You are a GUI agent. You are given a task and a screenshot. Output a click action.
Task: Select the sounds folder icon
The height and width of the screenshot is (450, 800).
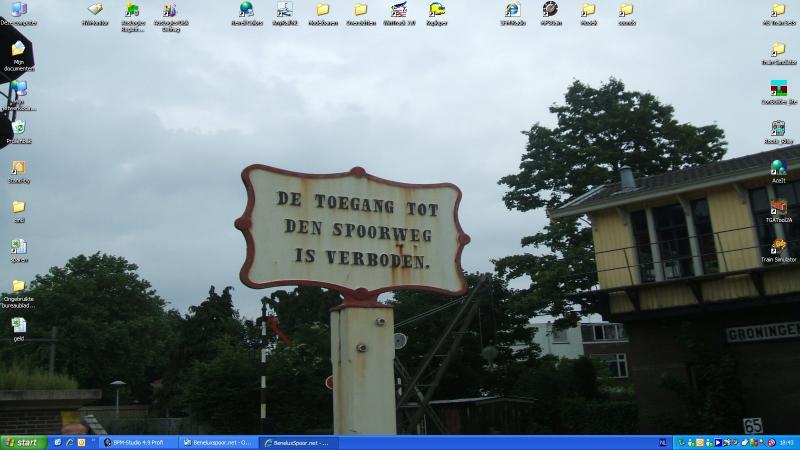pos(627,14)
